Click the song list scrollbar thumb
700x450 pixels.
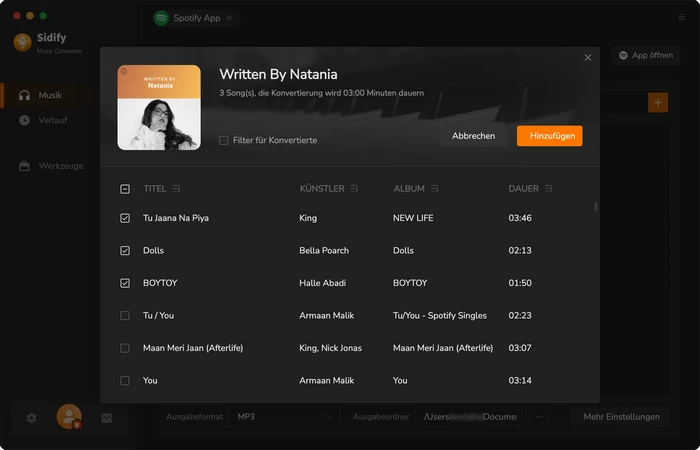tap(596, 207)
